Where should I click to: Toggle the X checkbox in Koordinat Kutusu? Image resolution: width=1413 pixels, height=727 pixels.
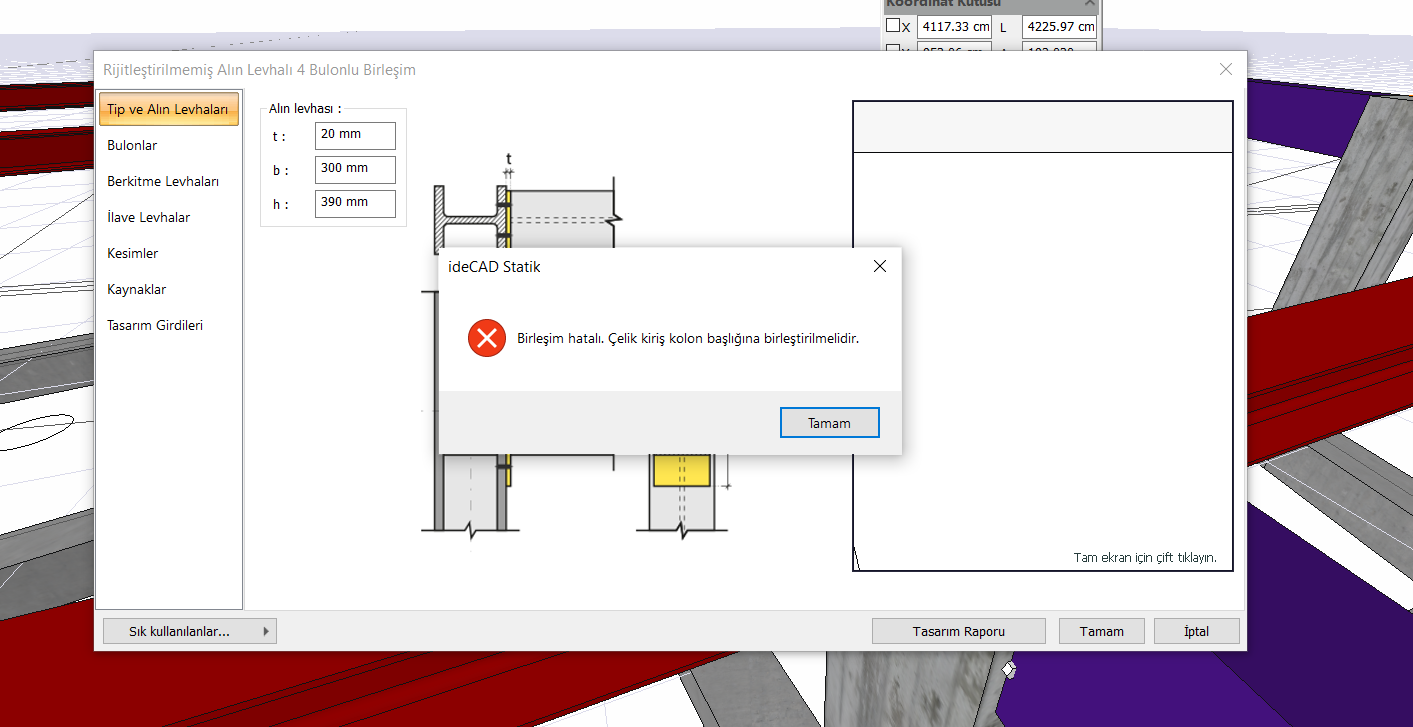(x=893, y=26)
